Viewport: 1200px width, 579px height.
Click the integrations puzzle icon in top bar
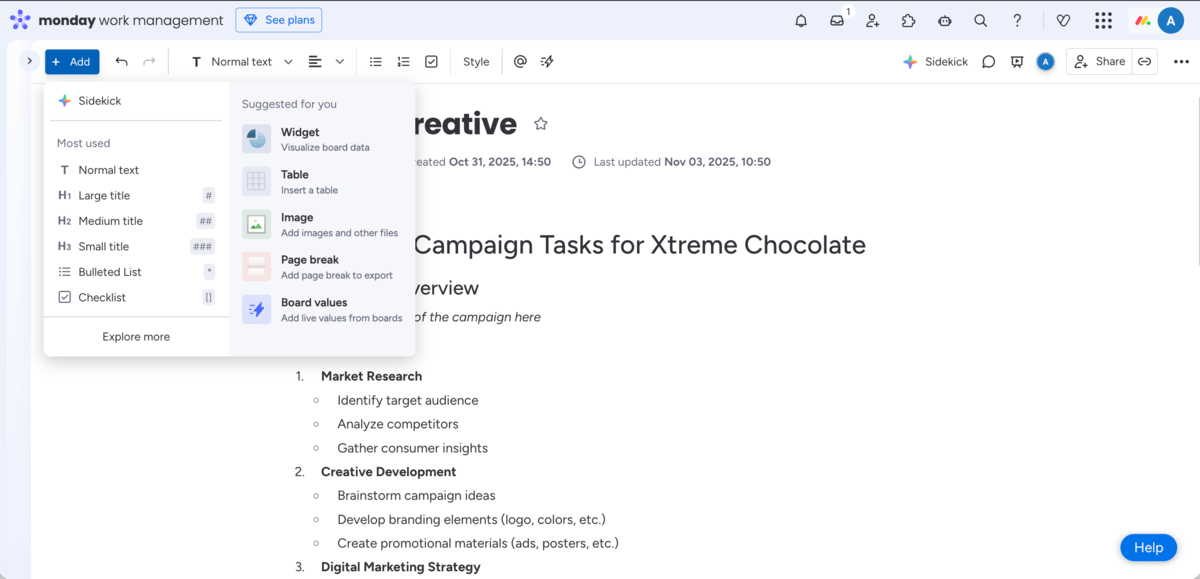[908, 20]
